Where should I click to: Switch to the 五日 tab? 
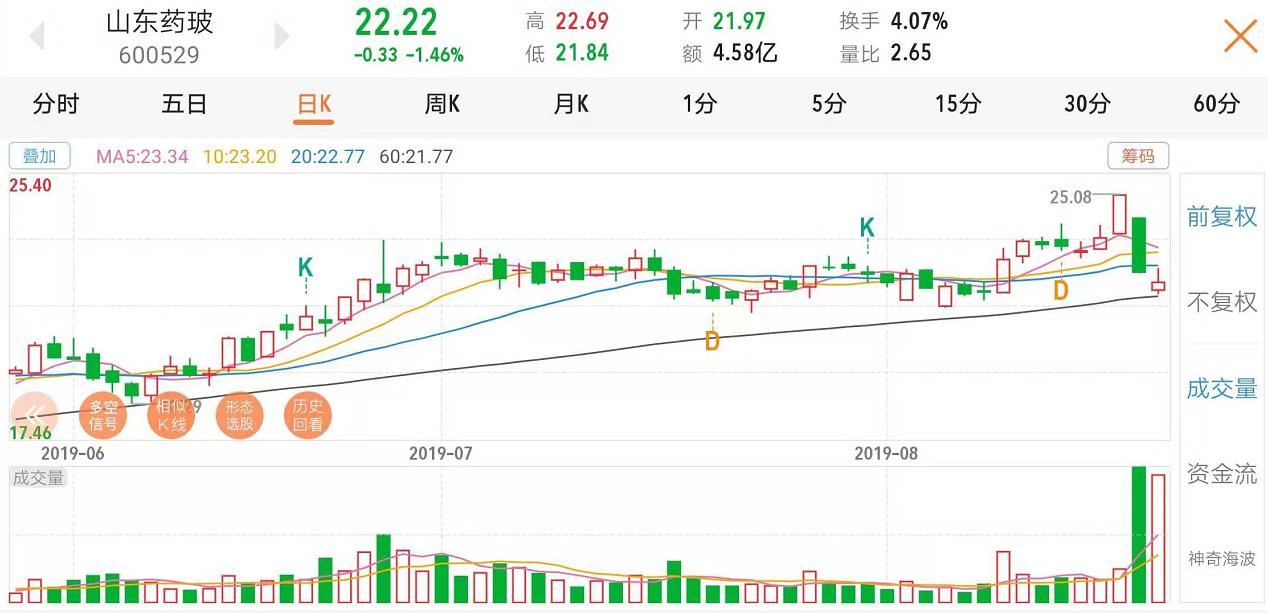[184, 103]
